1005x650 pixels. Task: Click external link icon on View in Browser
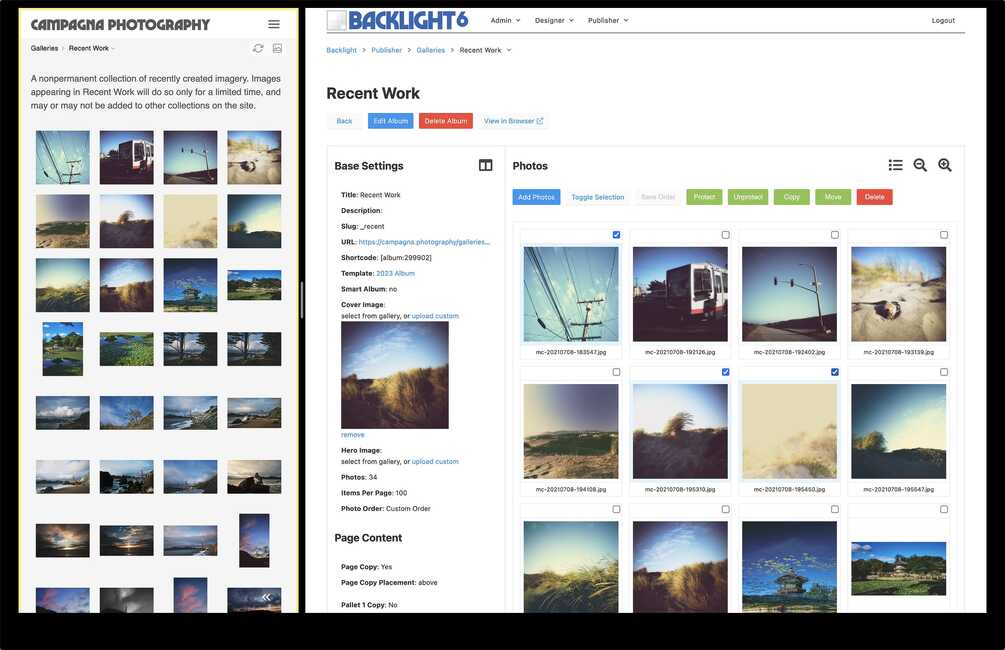point(540,121)
